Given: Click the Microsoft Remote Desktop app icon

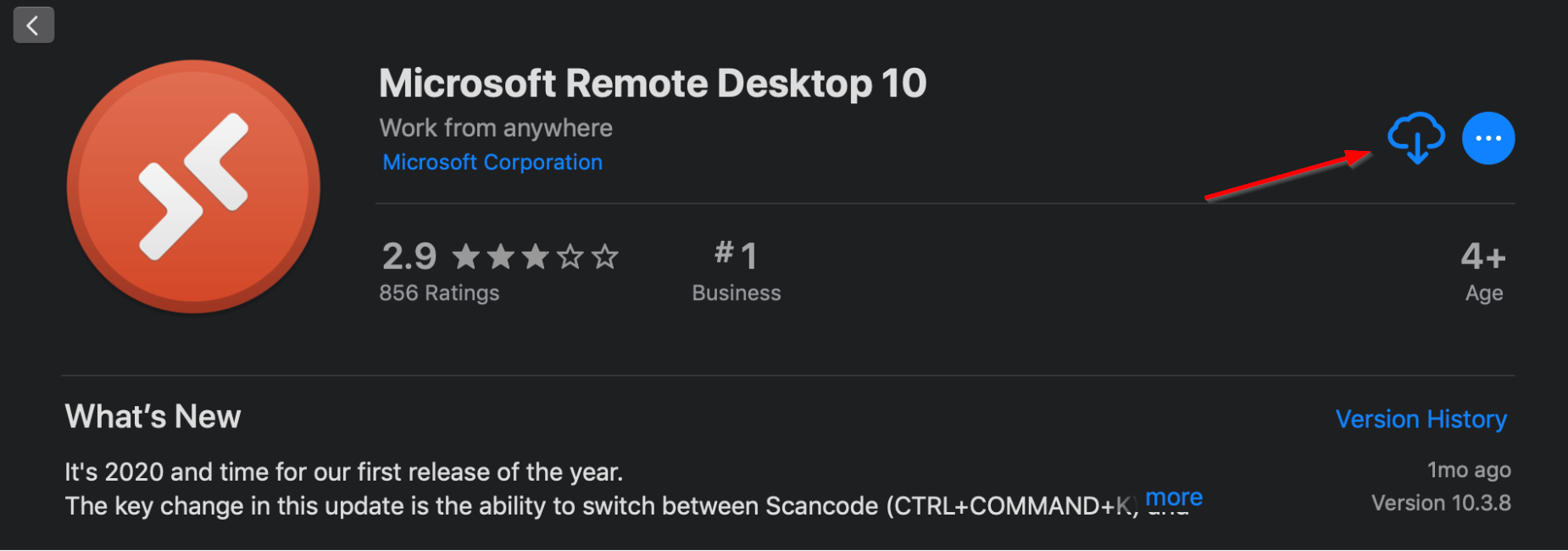Looking at the screenshot, I should tap(193, 186).
